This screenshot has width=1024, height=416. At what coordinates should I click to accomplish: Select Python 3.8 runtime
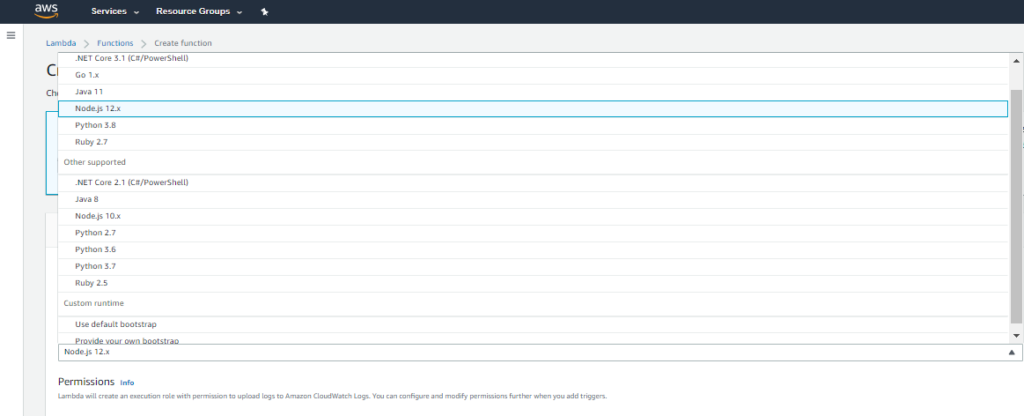click(95, 125)
